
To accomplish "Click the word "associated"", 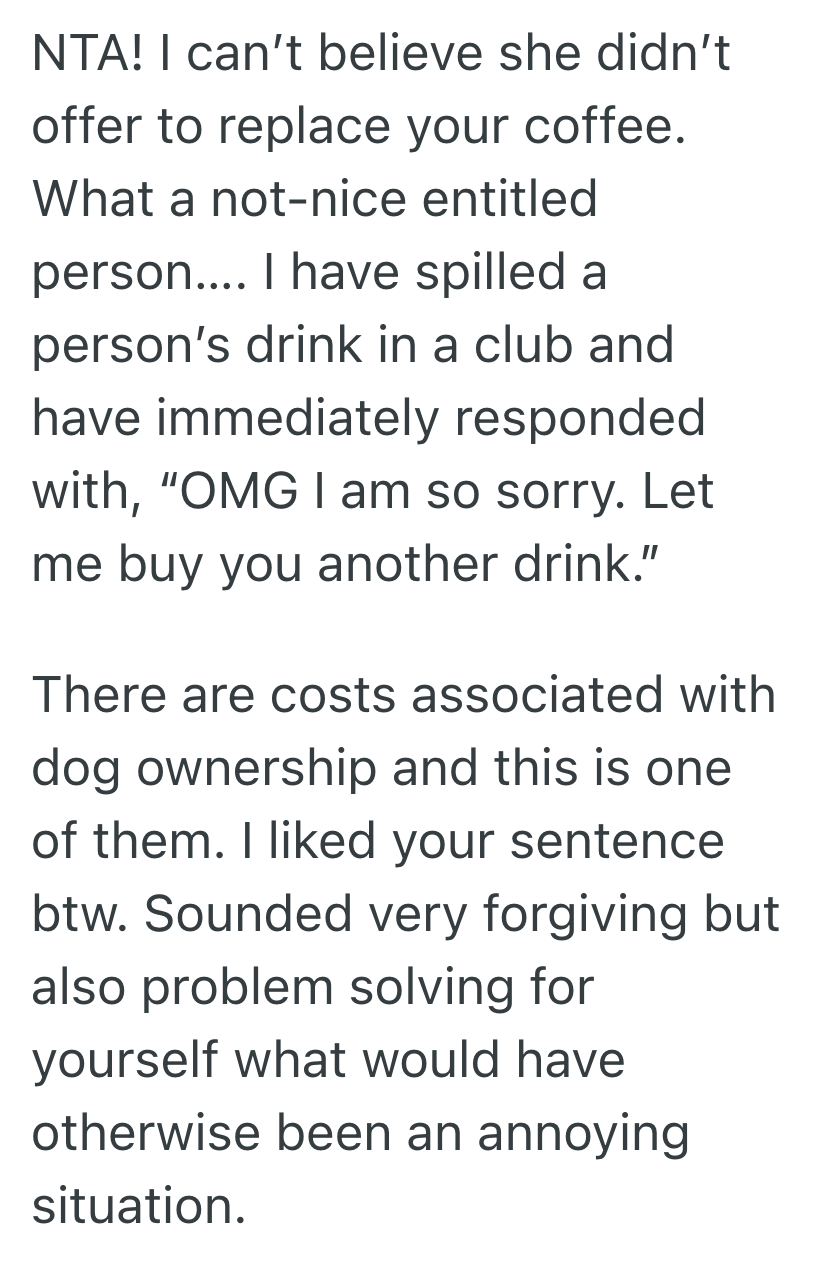I will click(x=517, y=694).
